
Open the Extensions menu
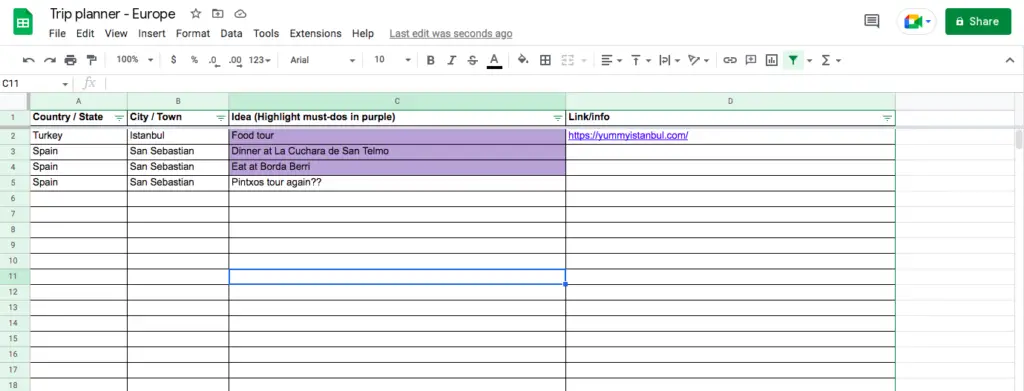315,33
